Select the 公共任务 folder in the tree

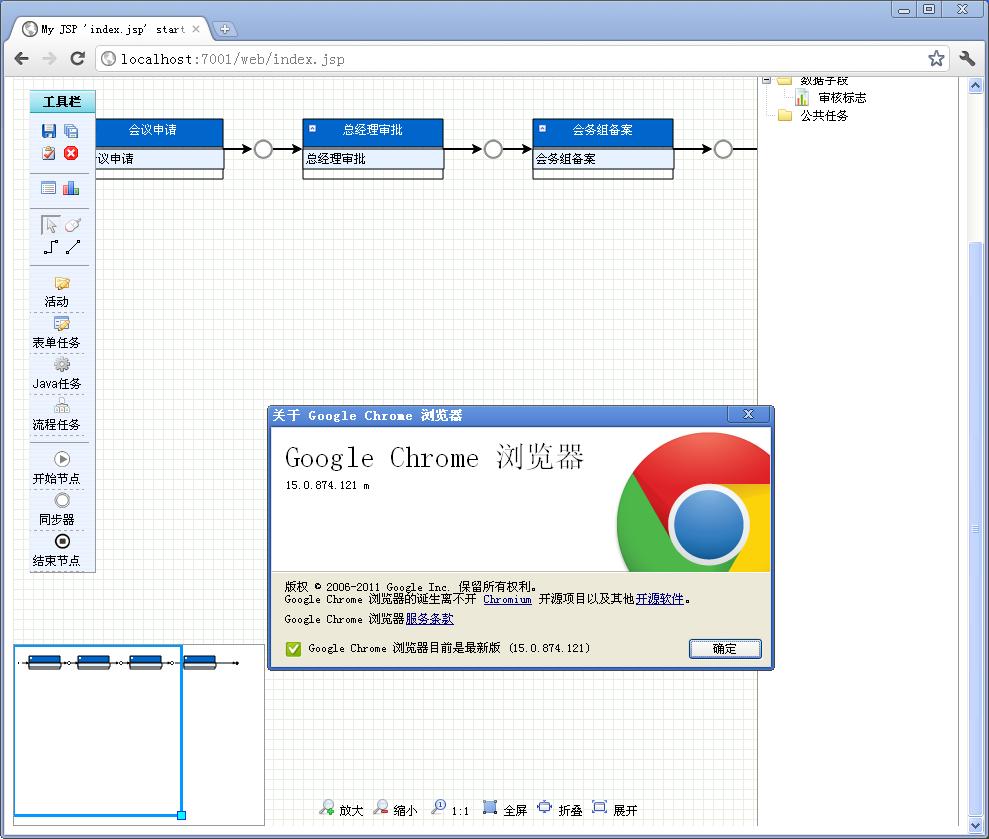pyautogui.click(x=824, y=115)
